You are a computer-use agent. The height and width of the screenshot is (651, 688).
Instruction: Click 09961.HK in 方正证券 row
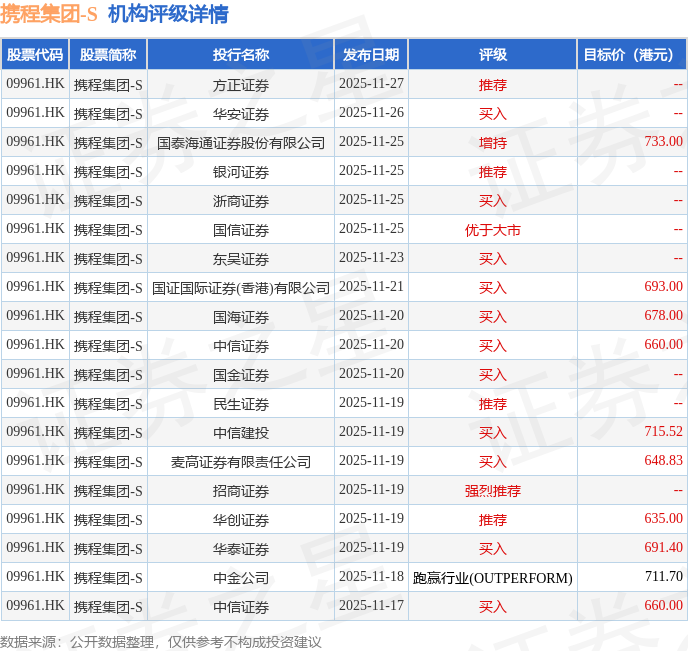(x=35, y=83)
